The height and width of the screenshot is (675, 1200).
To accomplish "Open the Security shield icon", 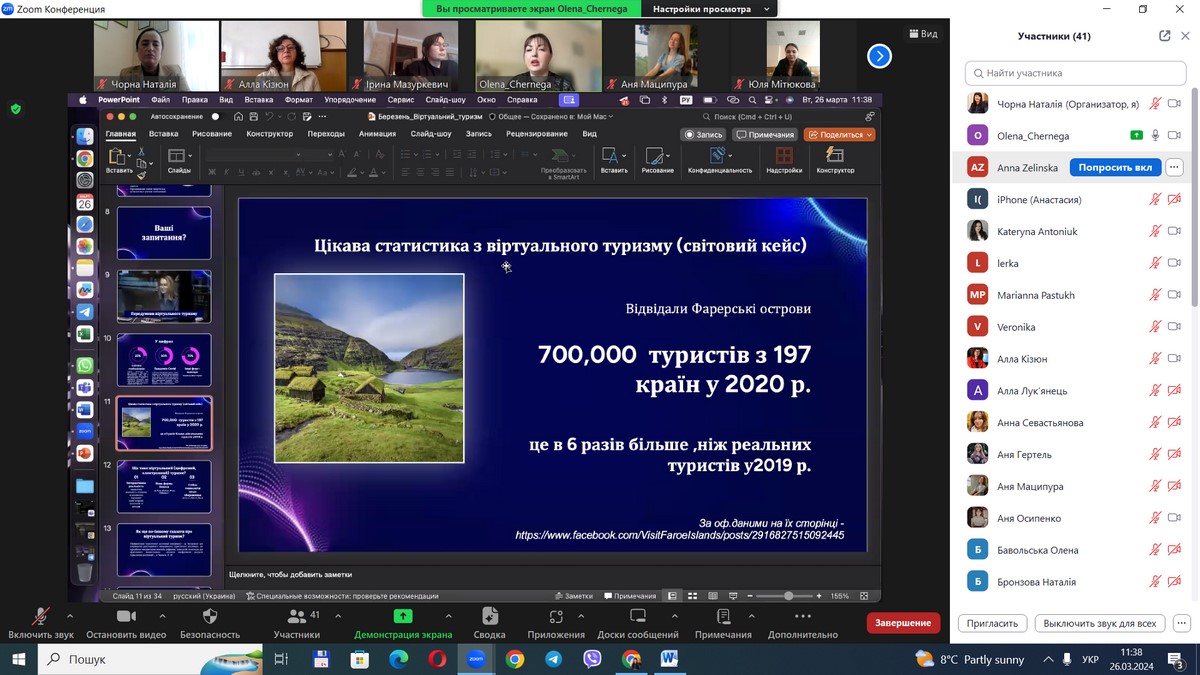I will pos(210,617).
